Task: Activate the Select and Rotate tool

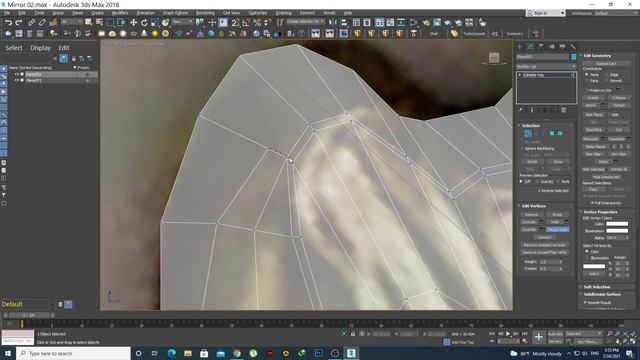Action: tap(144, 22)
